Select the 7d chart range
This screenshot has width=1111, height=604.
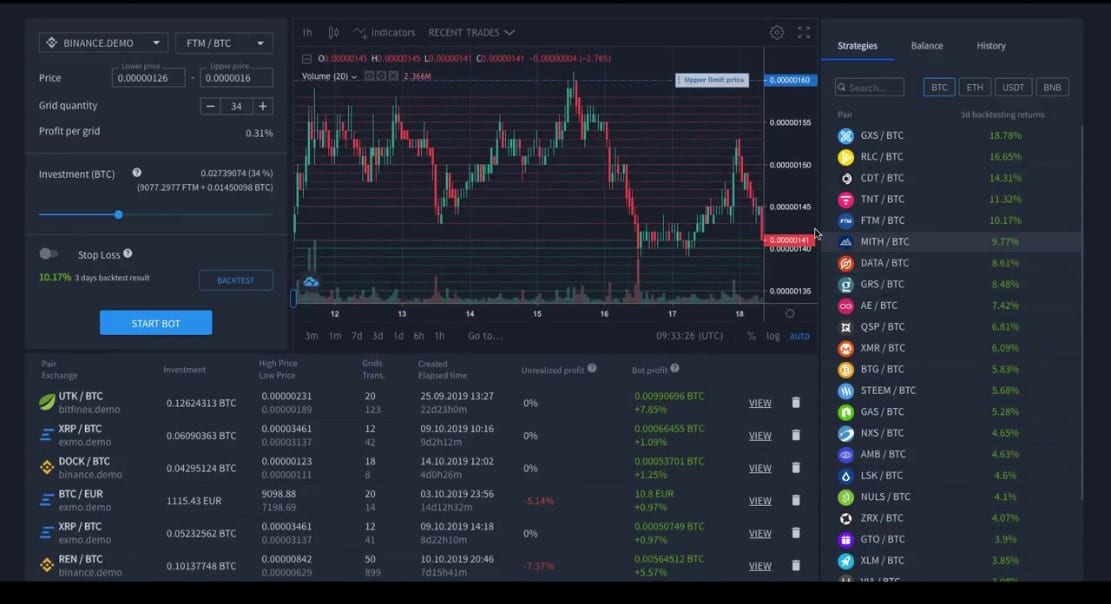356,336
